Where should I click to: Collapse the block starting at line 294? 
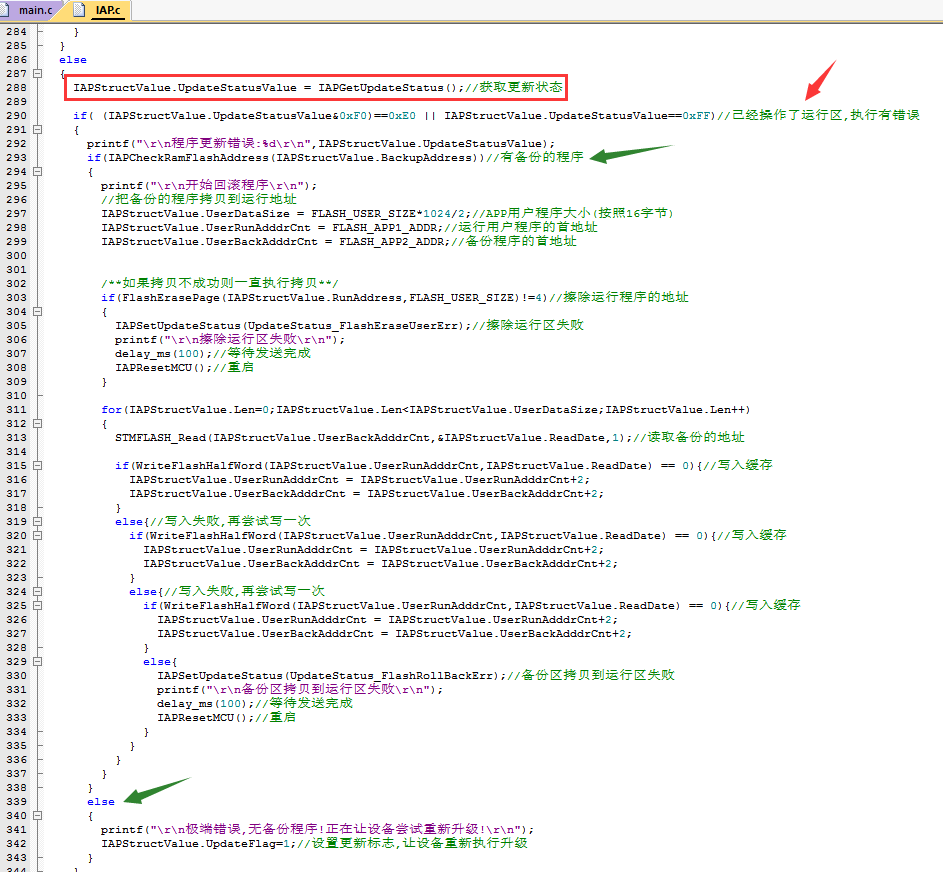(x=37, y=172)
